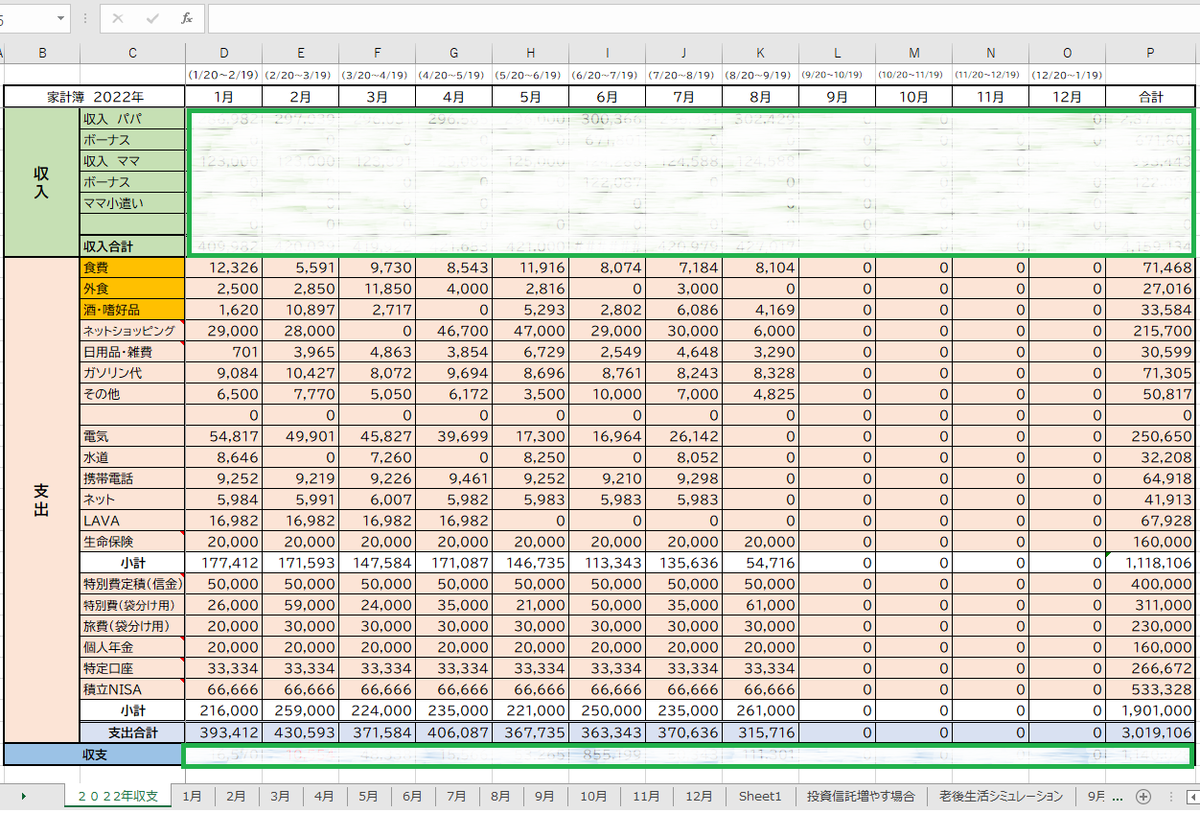Click the 1,118,106 subtotal cell
The image size is (1200, 813).
pyautogui.click(x=1152, y=563)
